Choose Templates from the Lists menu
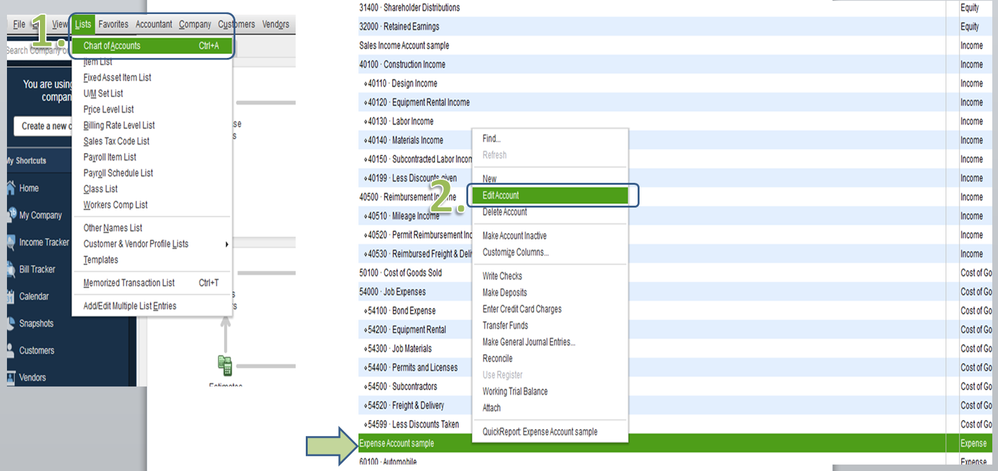The image size is (998, 471). tap(101, 260)
